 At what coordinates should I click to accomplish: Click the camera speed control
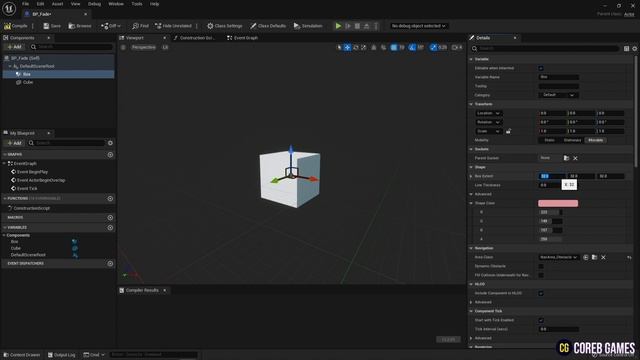coord(457,47)
